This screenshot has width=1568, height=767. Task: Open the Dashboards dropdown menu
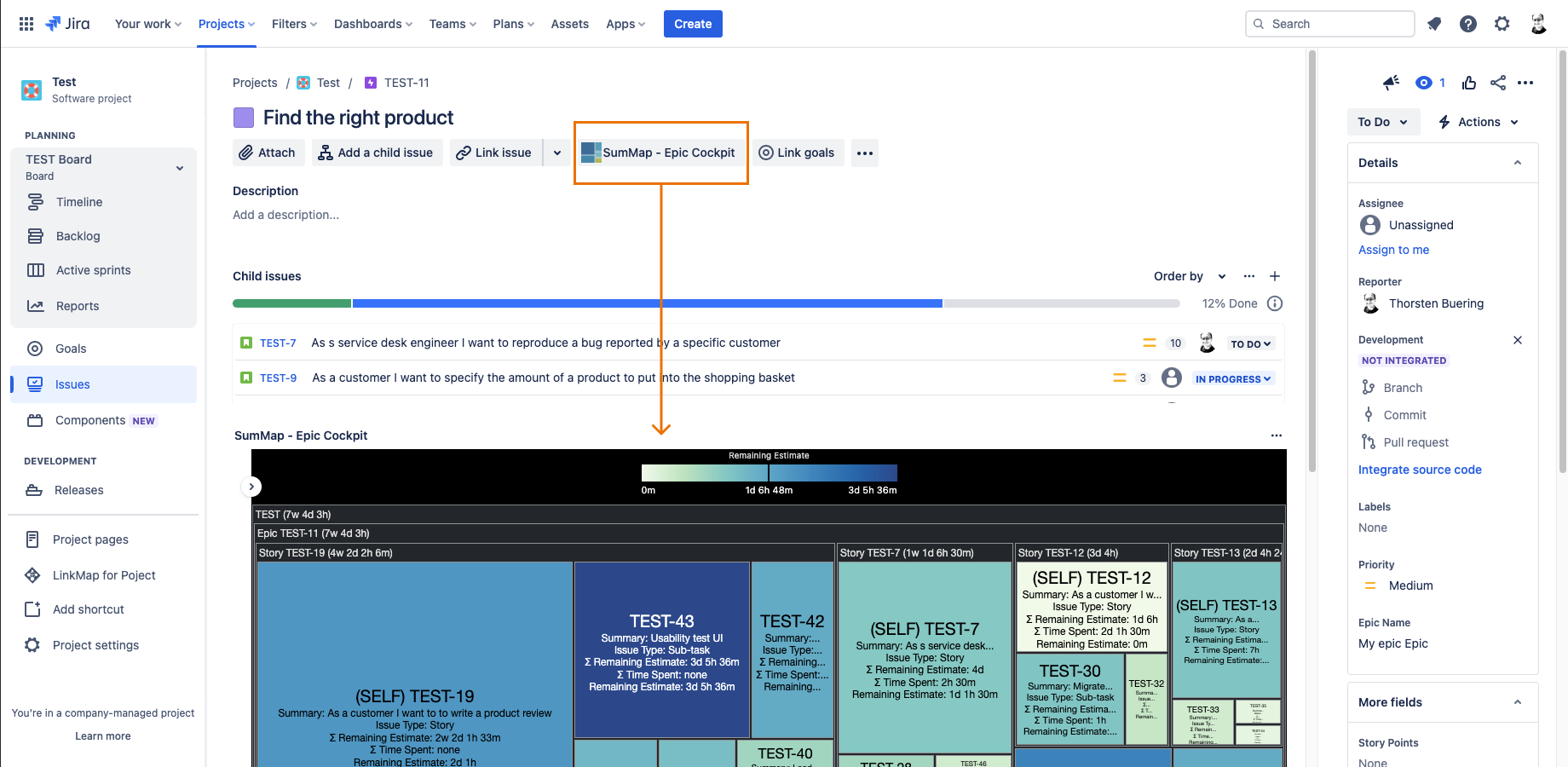373,24
